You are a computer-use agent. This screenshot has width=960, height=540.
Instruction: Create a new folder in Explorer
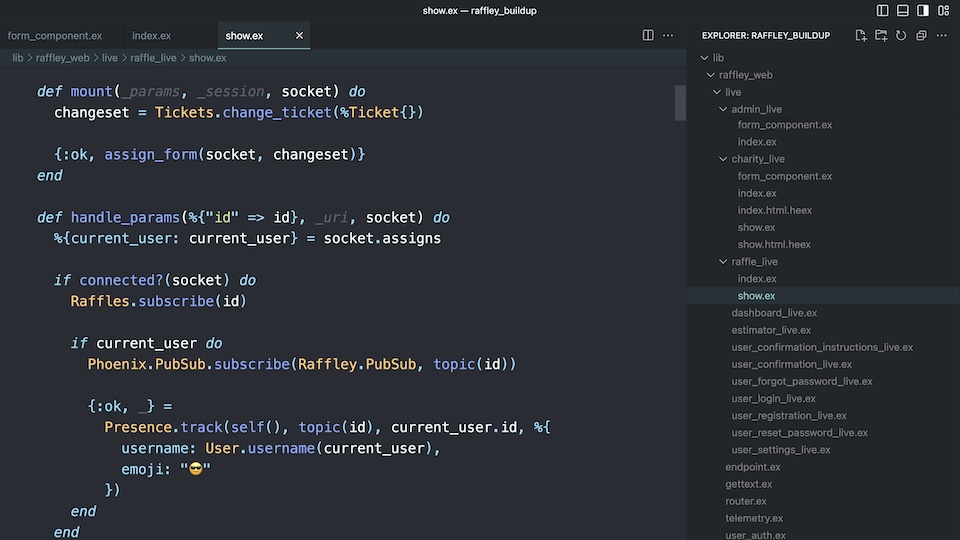point(881,36)
